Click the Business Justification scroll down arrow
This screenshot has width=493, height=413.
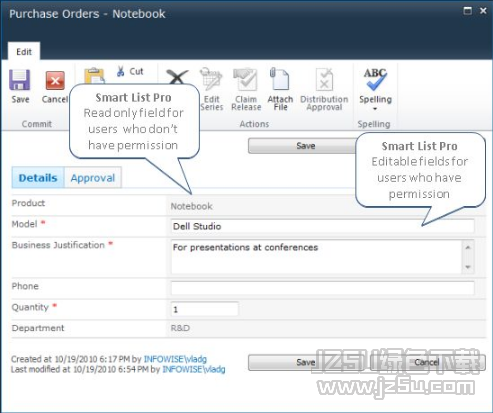click(x=468, y=267)
